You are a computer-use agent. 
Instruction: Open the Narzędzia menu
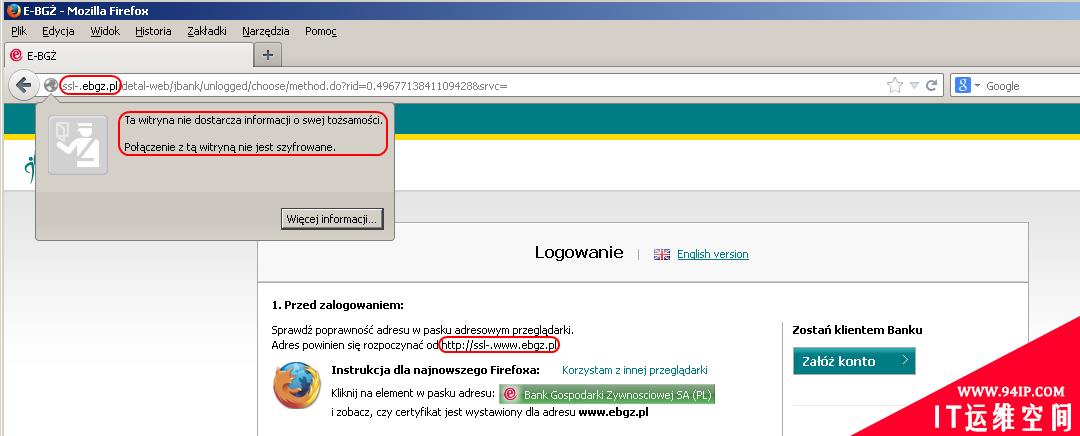266,31
